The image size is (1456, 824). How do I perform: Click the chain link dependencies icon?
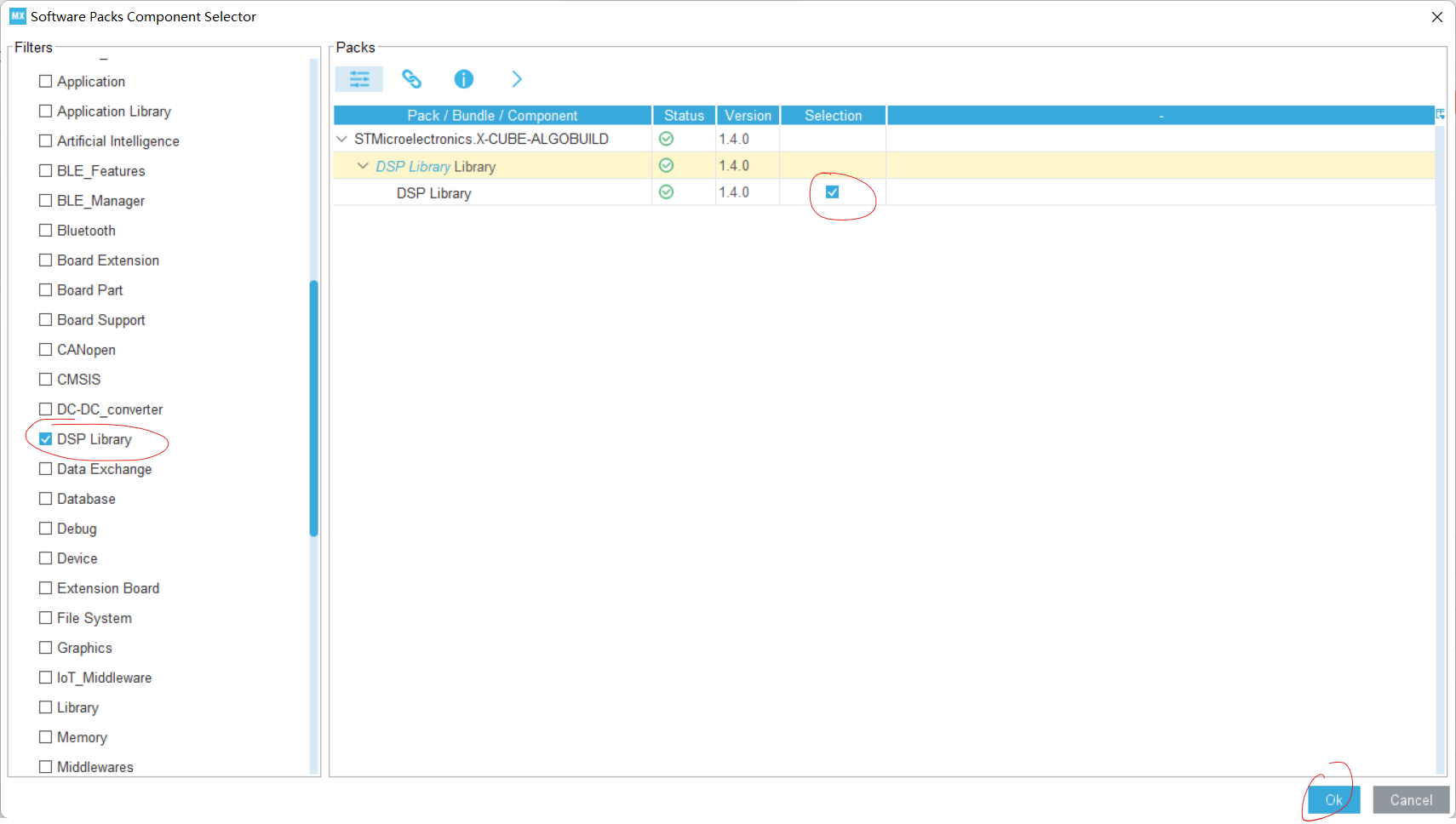pos(411,79)
